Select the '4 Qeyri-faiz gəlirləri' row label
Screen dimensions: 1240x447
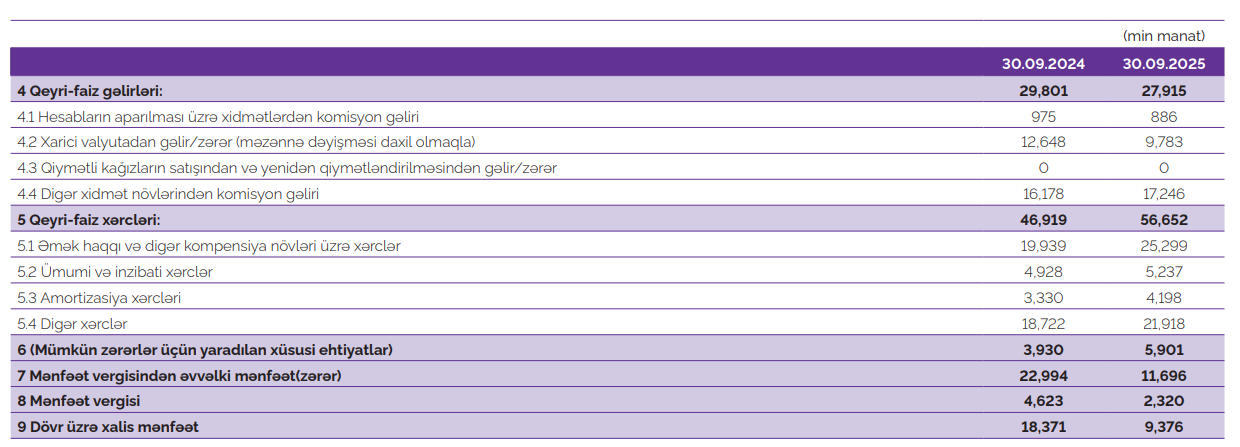click(x=90, y=90)
